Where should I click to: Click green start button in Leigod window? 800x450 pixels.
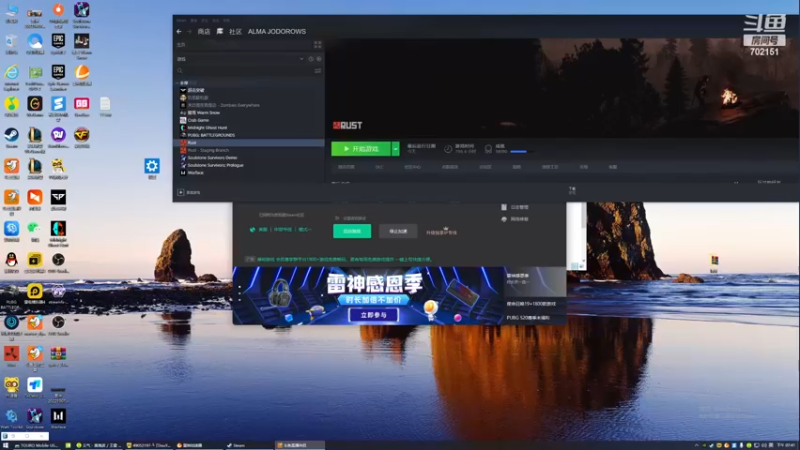[352, 231]
